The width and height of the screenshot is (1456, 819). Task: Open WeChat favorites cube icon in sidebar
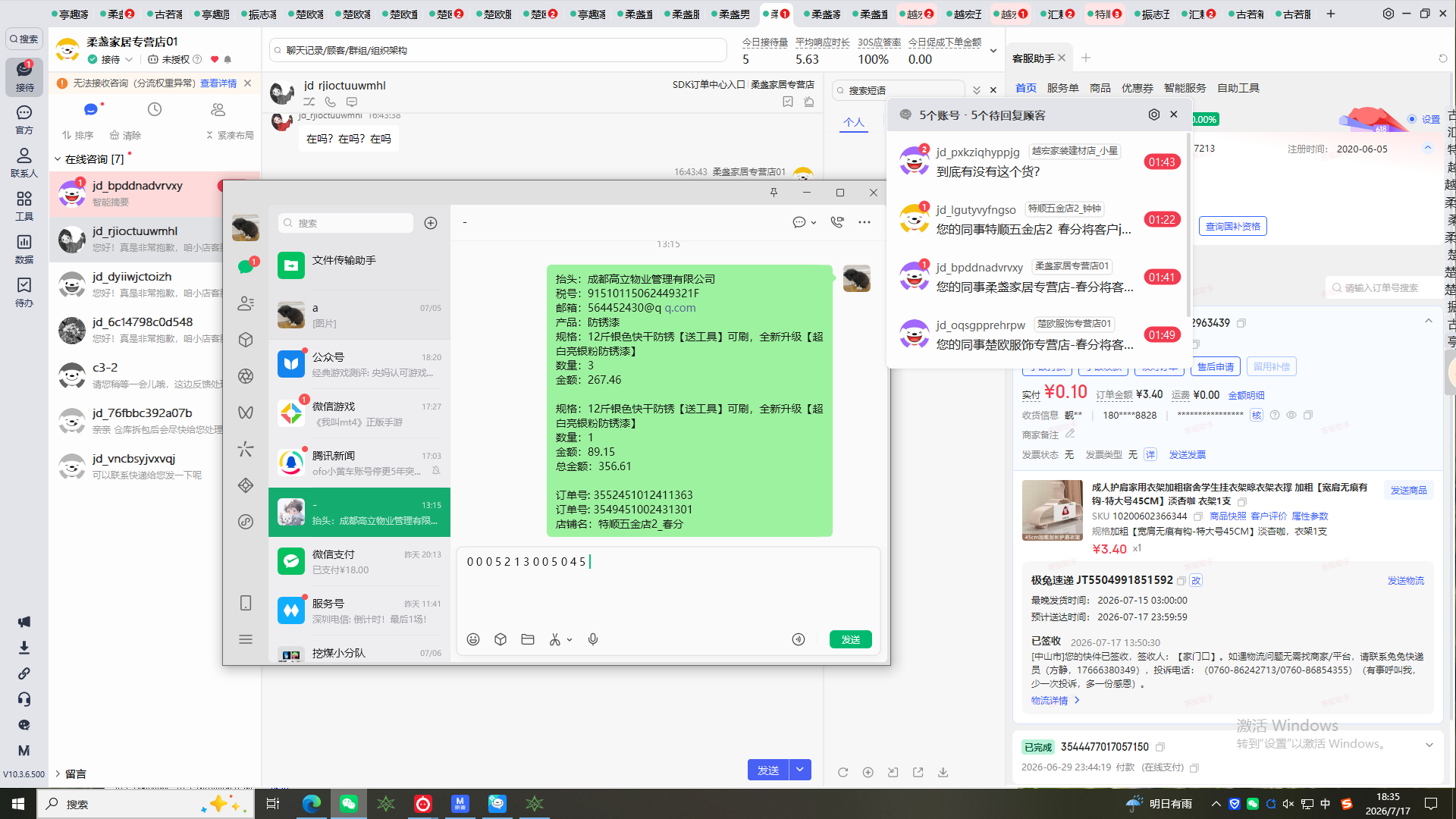click(x=246, y=340)
